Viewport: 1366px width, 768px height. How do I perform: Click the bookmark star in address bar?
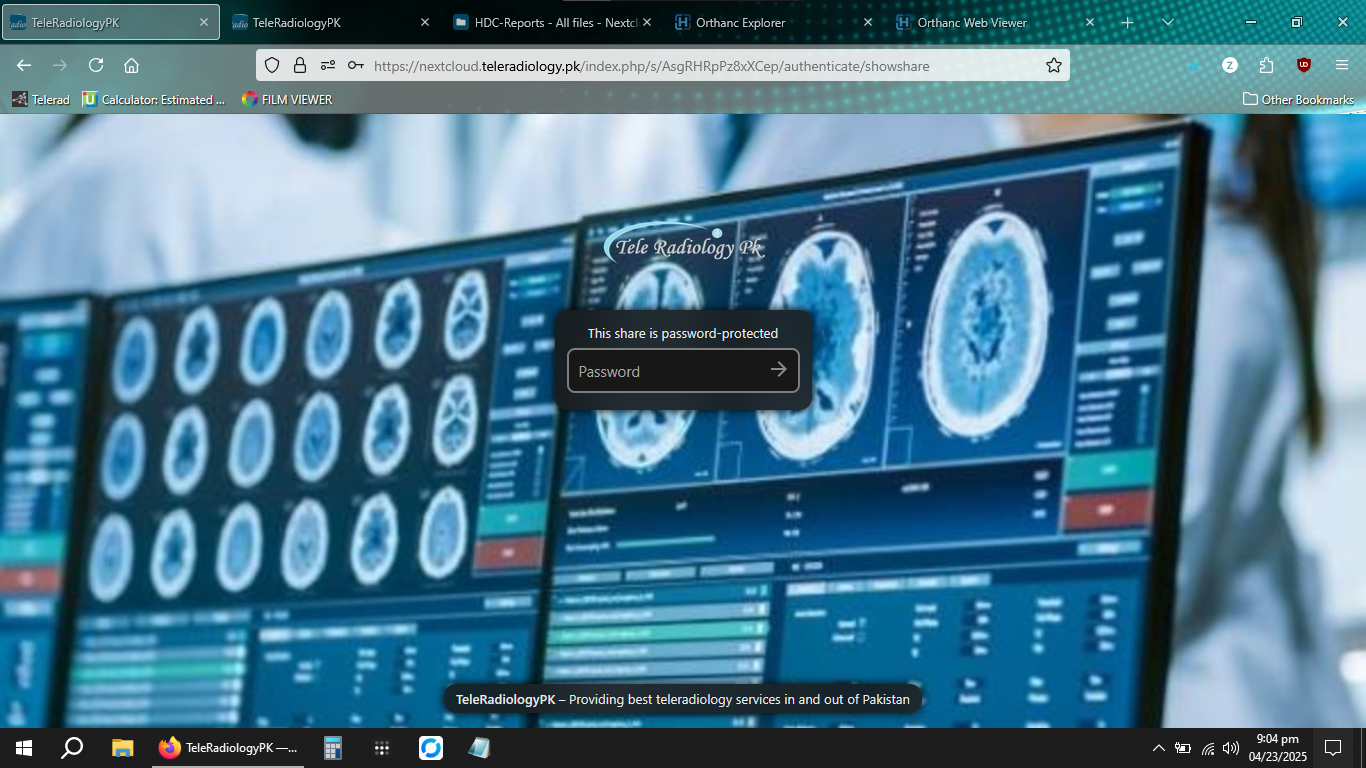1053,66
